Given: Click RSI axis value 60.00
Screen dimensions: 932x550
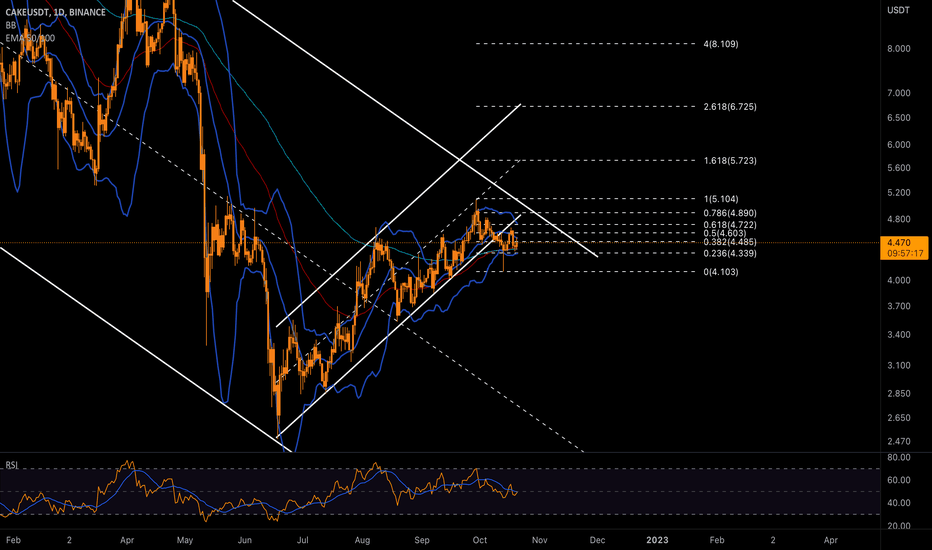Looking at the screenshot, I should 899,480.
